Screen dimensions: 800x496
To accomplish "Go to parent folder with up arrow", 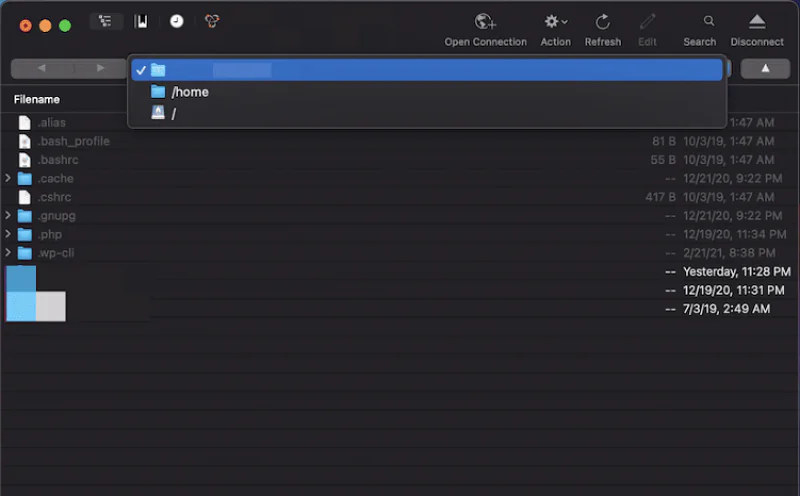I will (x=765, y=68).
